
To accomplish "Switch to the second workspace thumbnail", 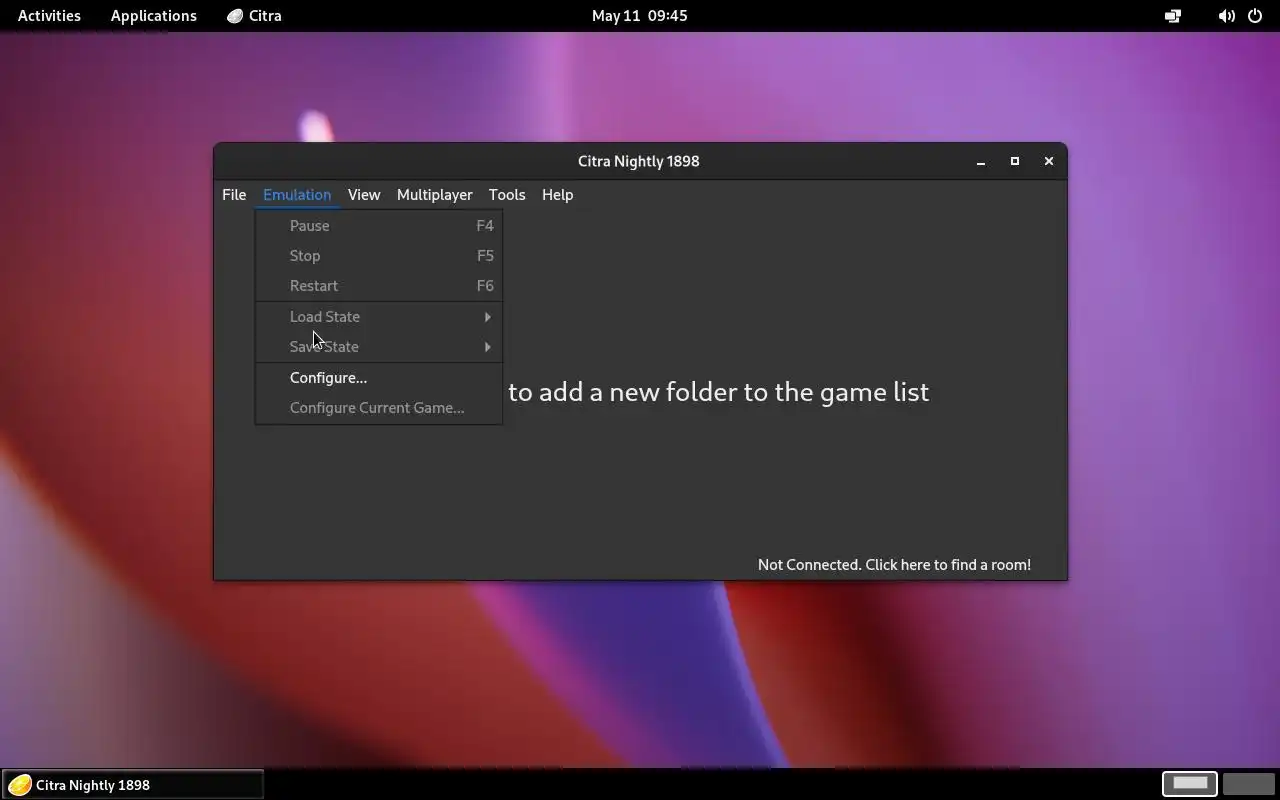I will (x=1248, y=784).
